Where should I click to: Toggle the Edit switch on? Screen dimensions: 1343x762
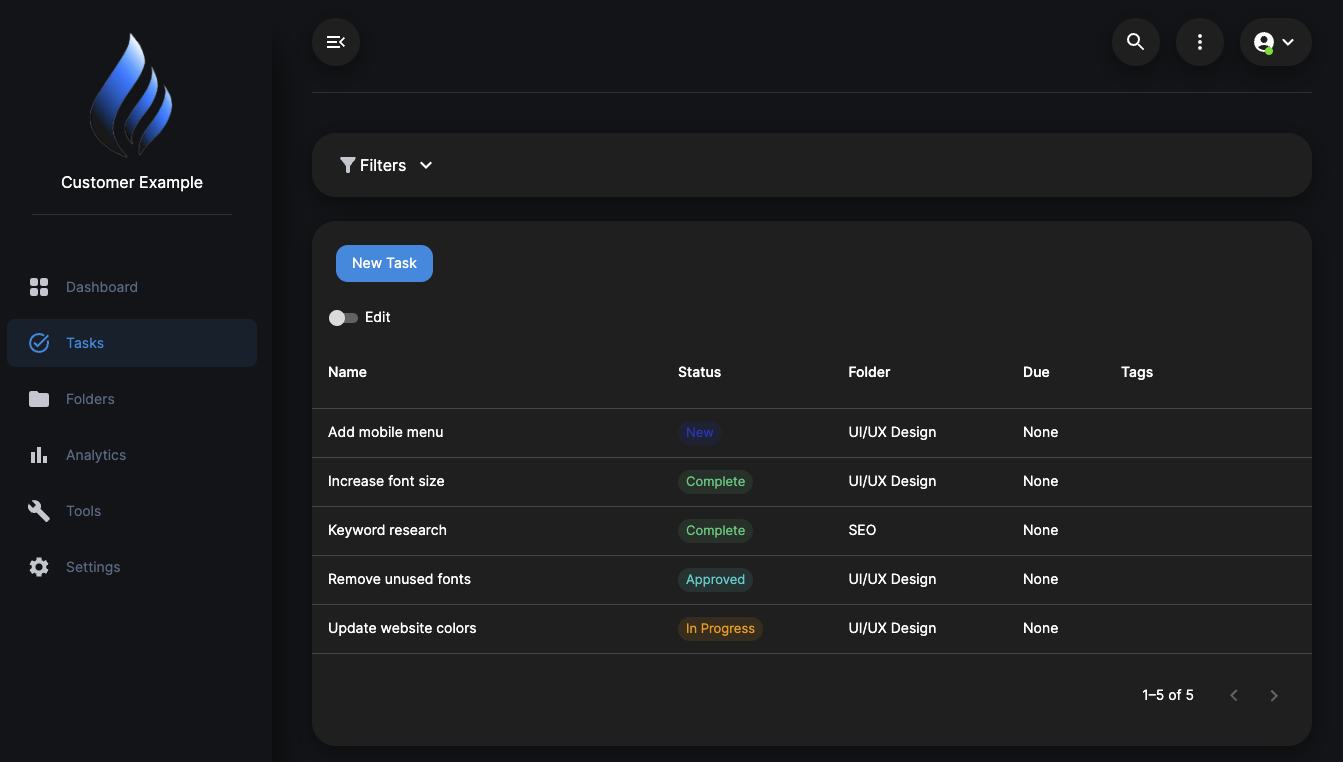343,318
